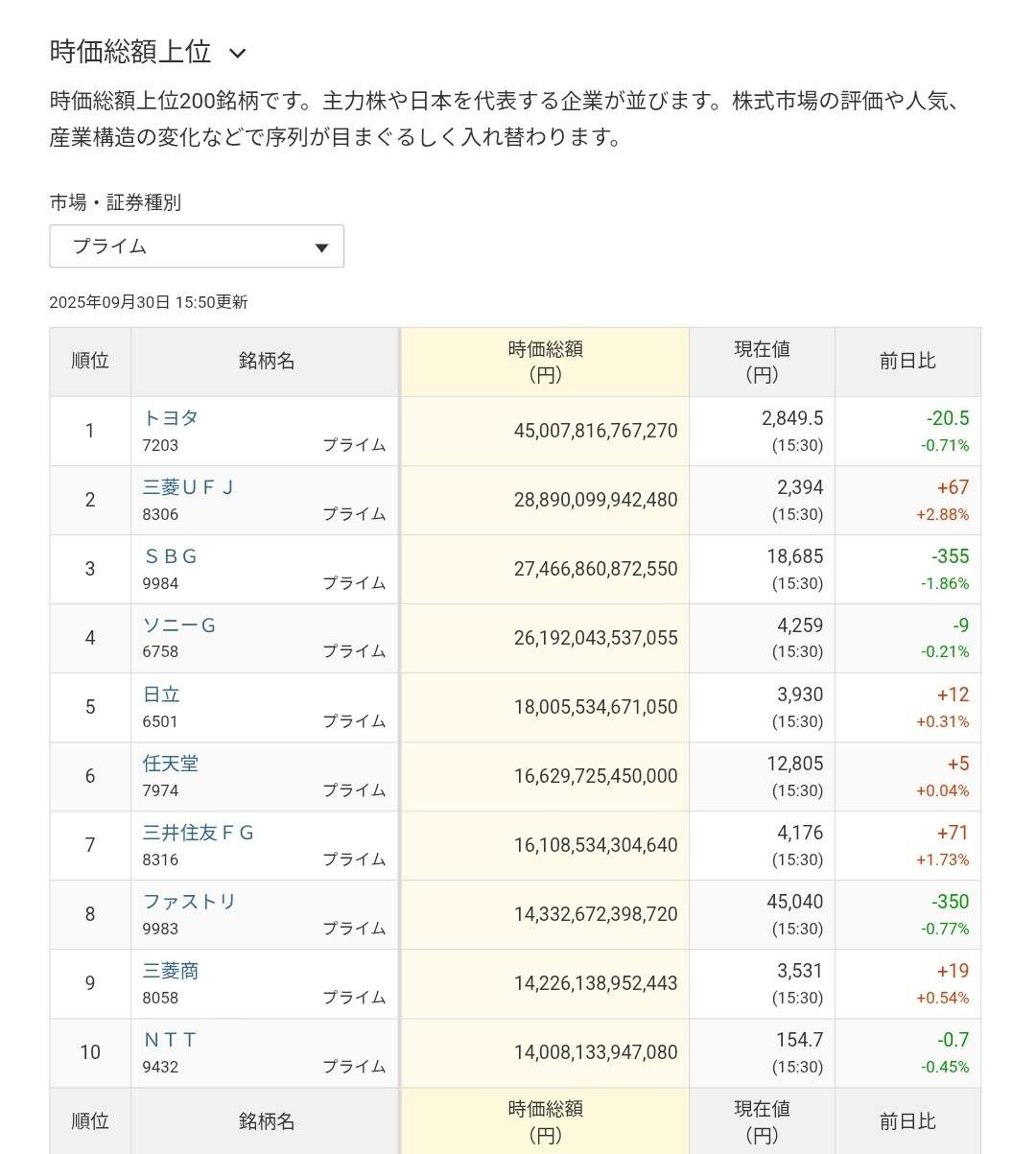The width and height of the screenshot is (1036, 1154).
Task: Open the 三菱ＵＦＪ stock page
Action: pos(188,487)
